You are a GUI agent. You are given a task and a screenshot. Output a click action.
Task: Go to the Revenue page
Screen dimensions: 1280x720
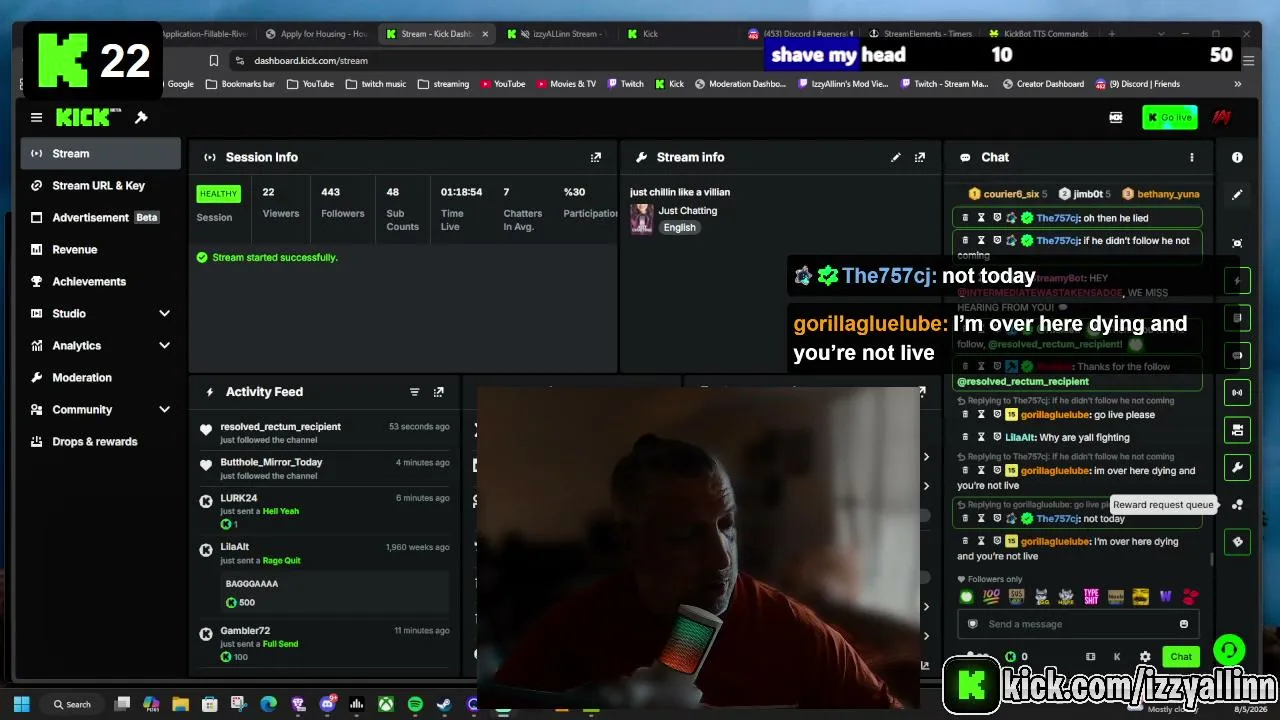(x=101, y=250)
